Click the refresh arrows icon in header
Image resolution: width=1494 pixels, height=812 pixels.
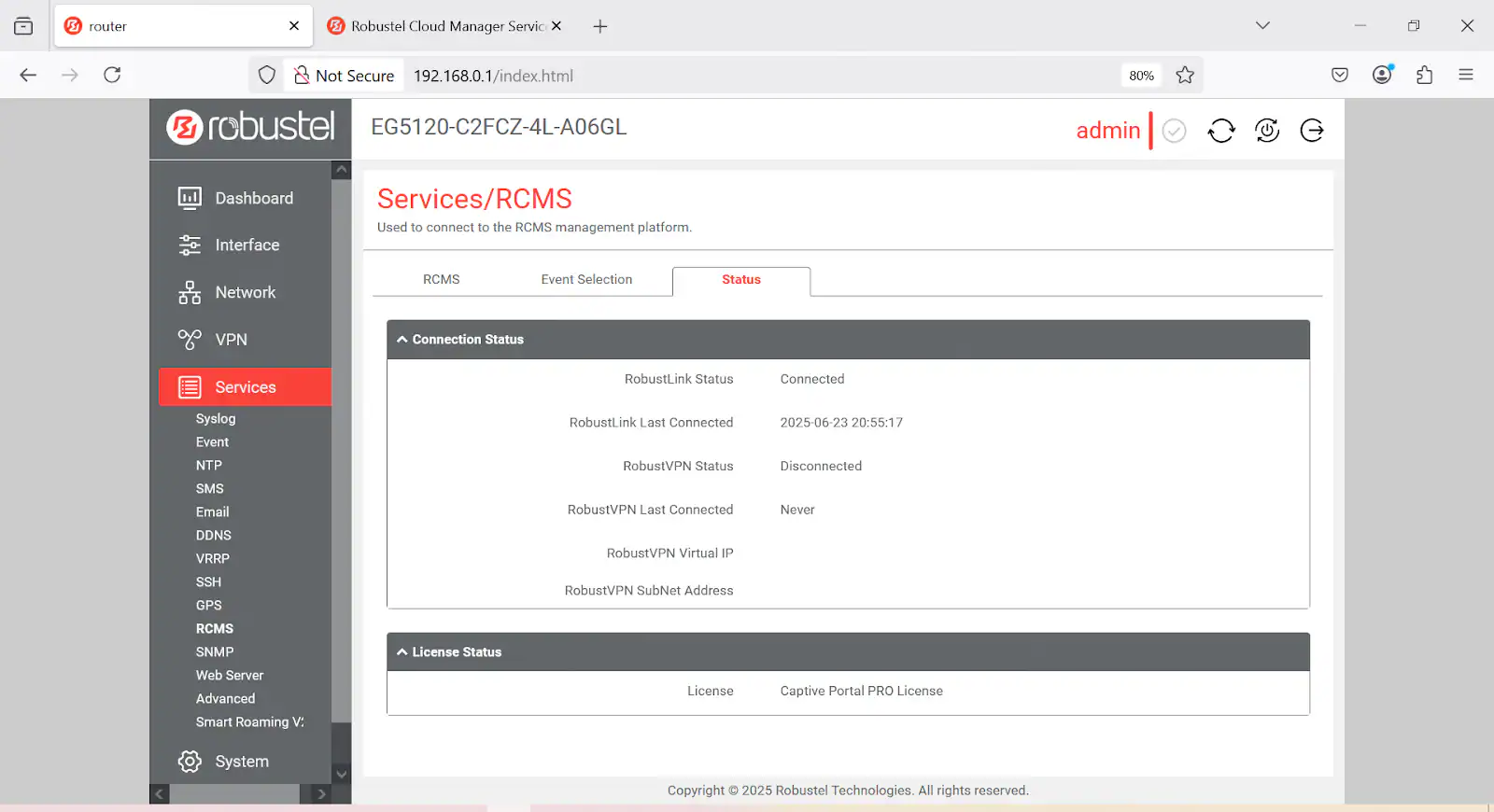[x=1221, y=131]
